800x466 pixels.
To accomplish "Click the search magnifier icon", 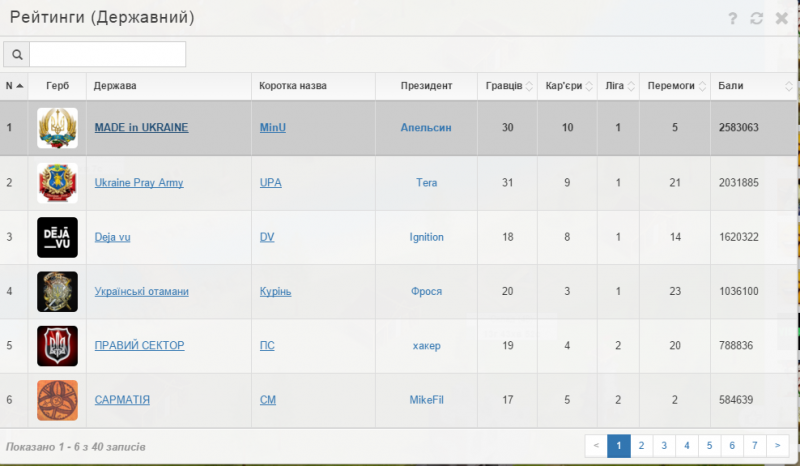I will [x=17, y=54].
